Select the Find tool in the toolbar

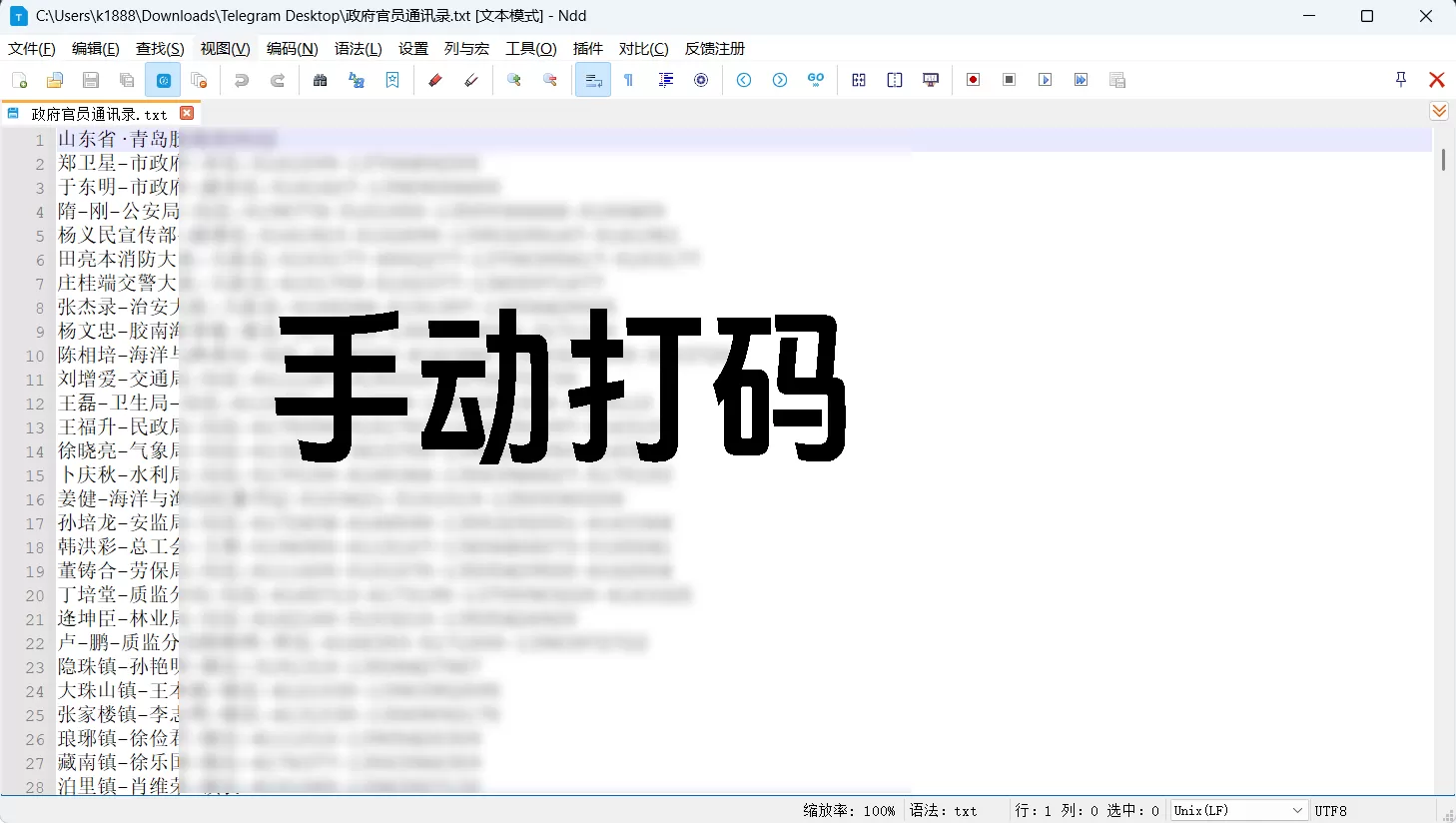[320, 80]
